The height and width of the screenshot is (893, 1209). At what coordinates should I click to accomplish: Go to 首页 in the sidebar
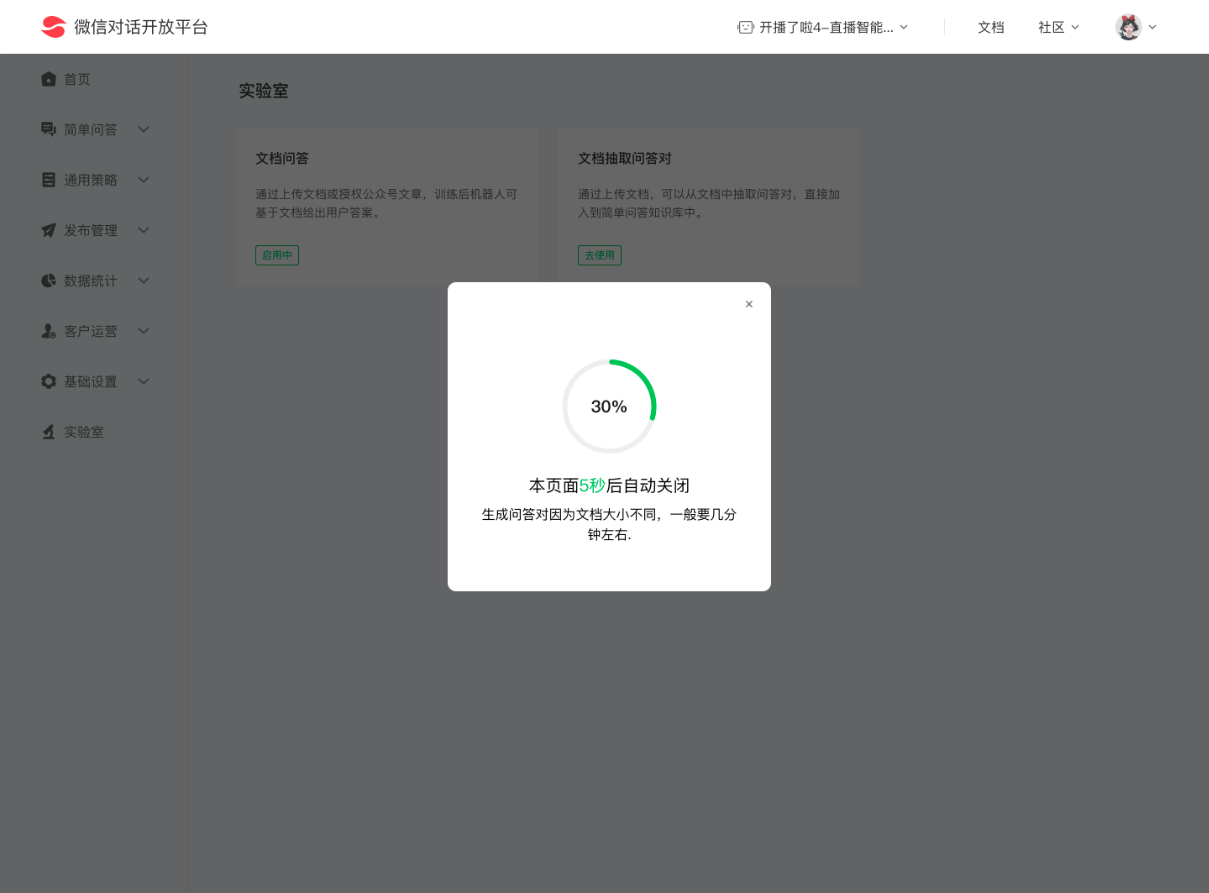pyautogui.click(x=77, y=79)
